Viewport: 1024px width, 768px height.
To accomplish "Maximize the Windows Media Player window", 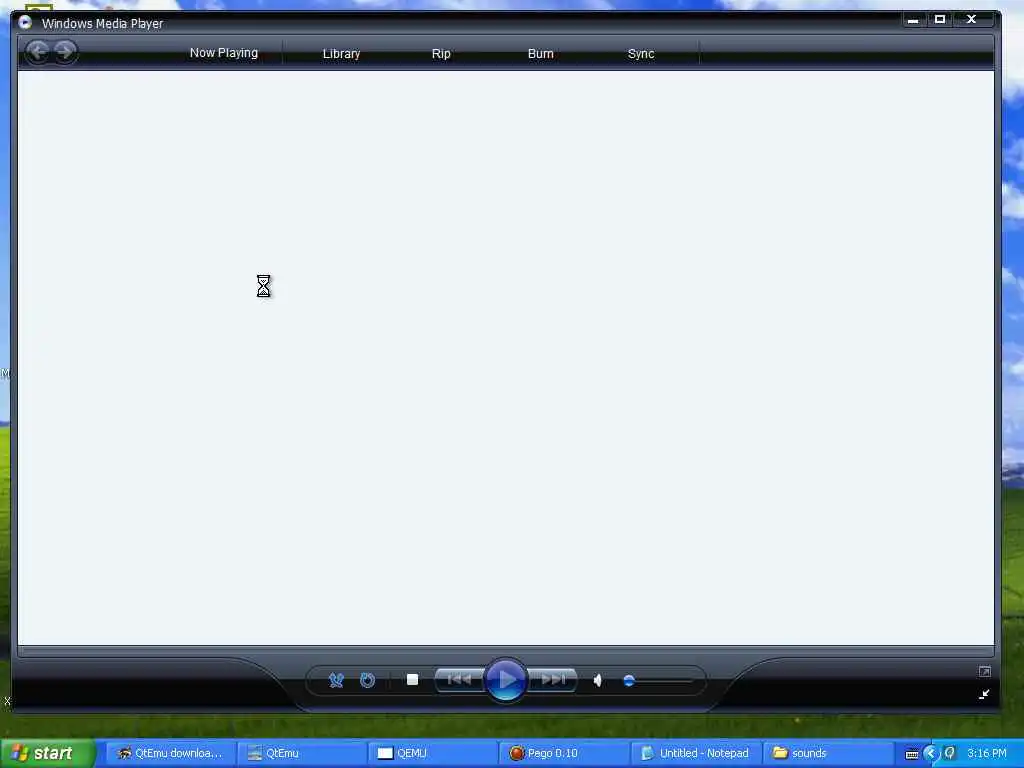I will click(940, 20).
